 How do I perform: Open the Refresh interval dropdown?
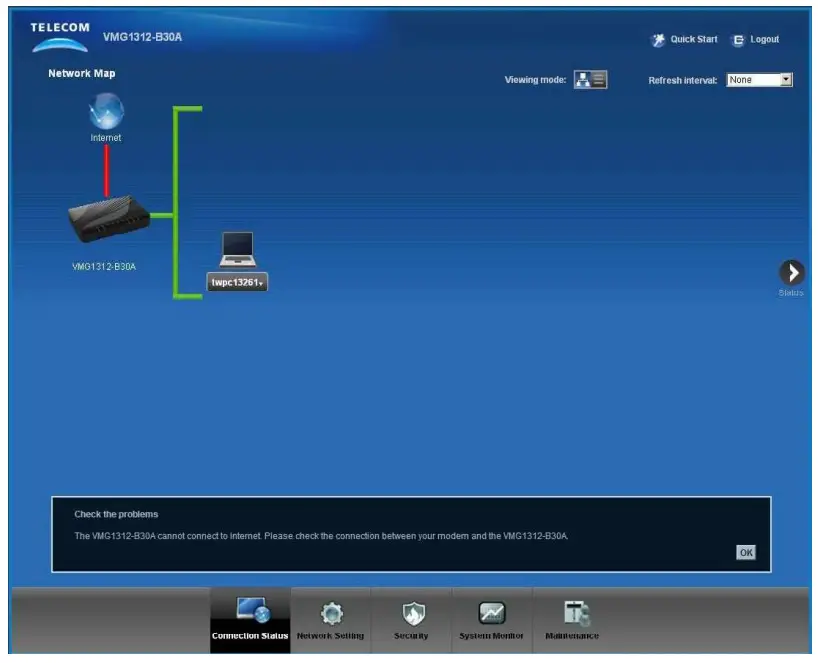[760, 80]
